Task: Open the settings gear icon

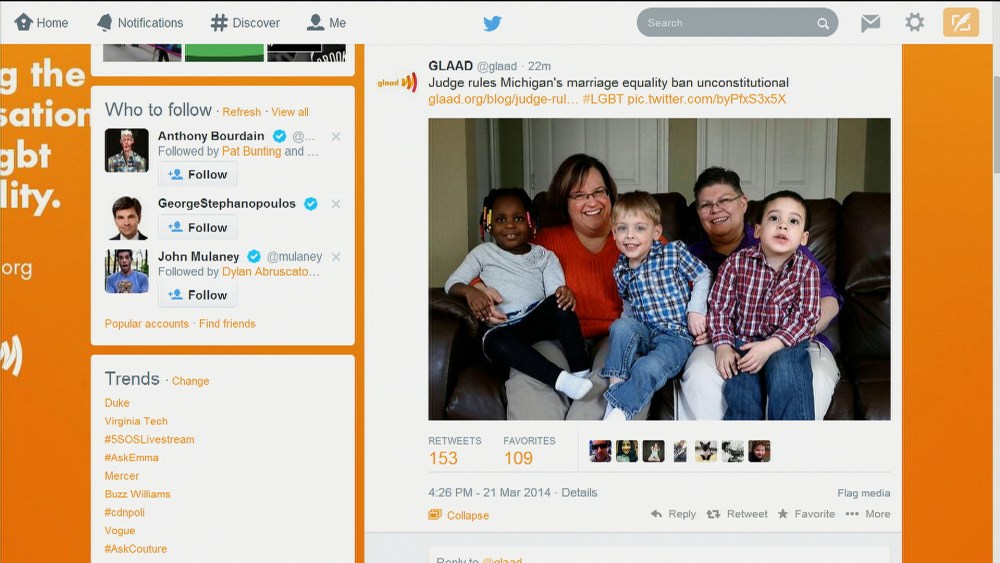Action: 915,23
